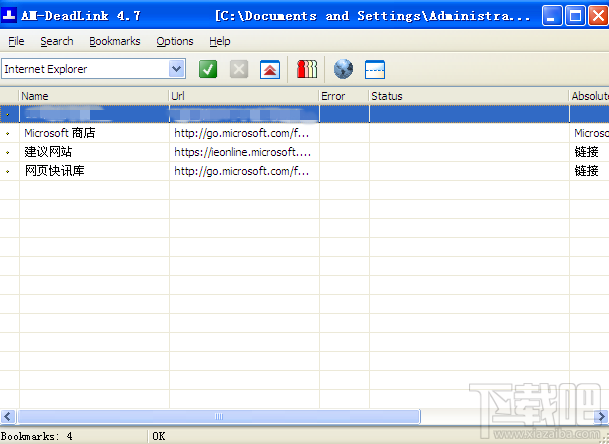Click the Bookmarks: 4 status bar text
The image size is (609, 444).
click(37, 436)
